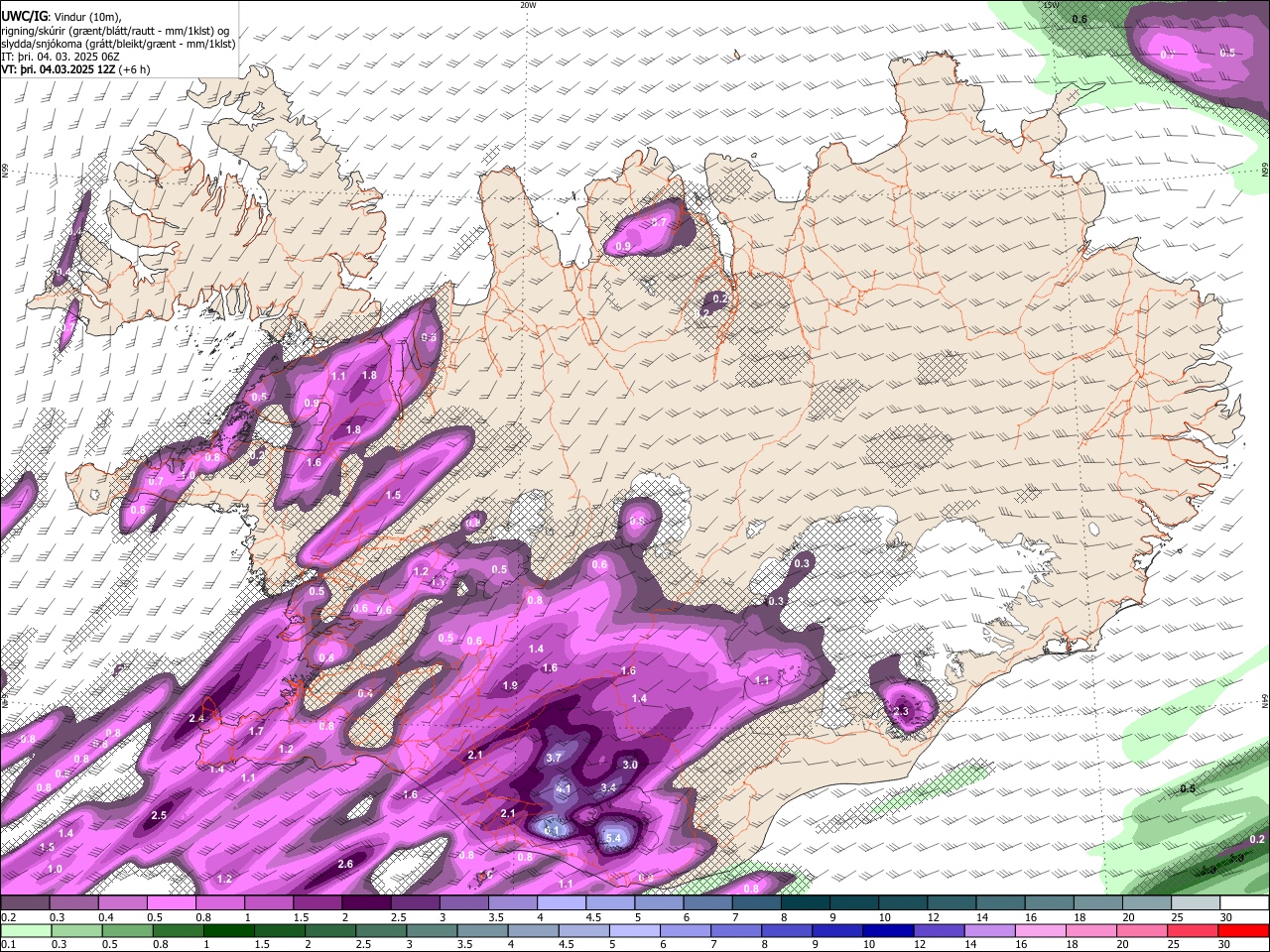The height and width of the screenshot is (952, 1270).
Task: Select the 'VT: þri. 04.03.2025 12Z (+6 h)' line
Action: click(x=75, y=69)
